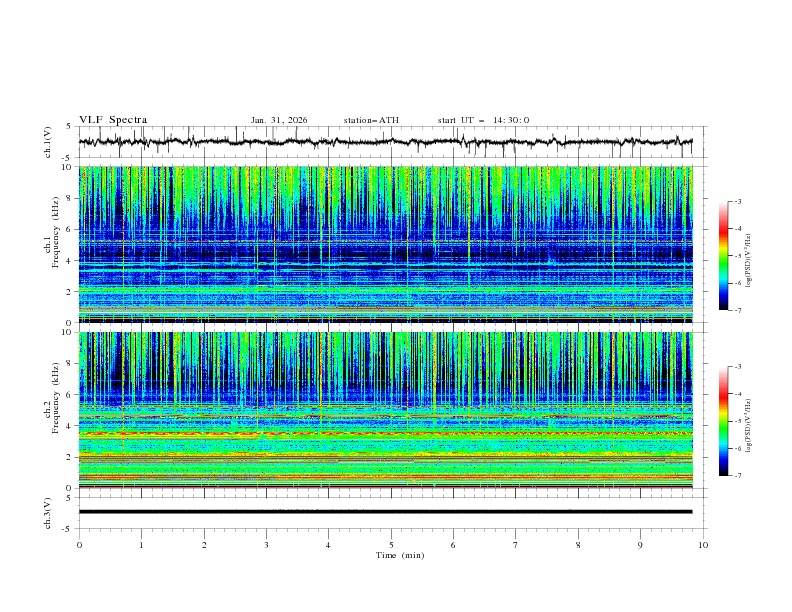Click the time axis tick label '3'

click(266, 545)
